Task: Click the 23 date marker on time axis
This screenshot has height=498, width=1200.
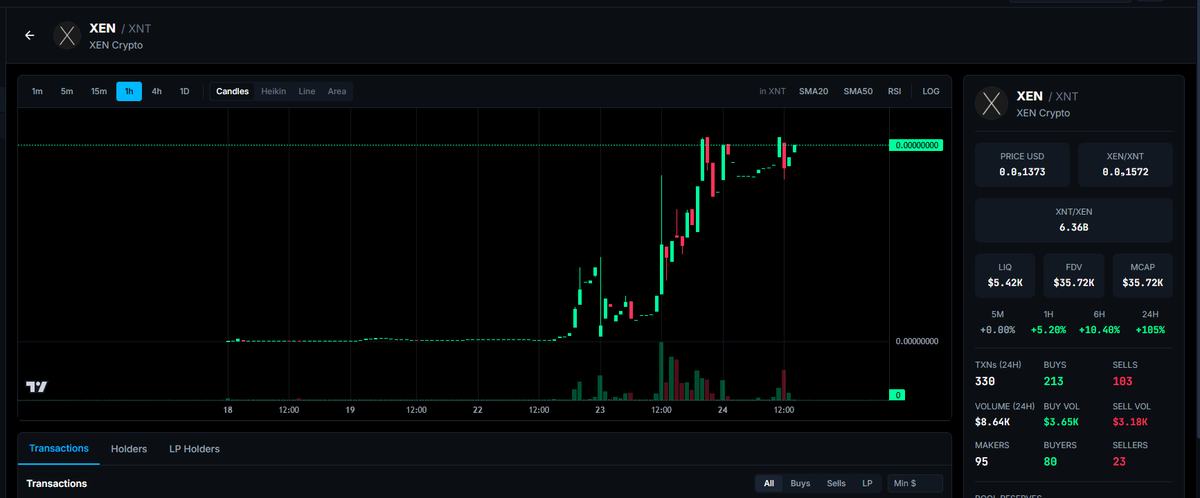Action: pyautogui.click(x=599, y=410)
